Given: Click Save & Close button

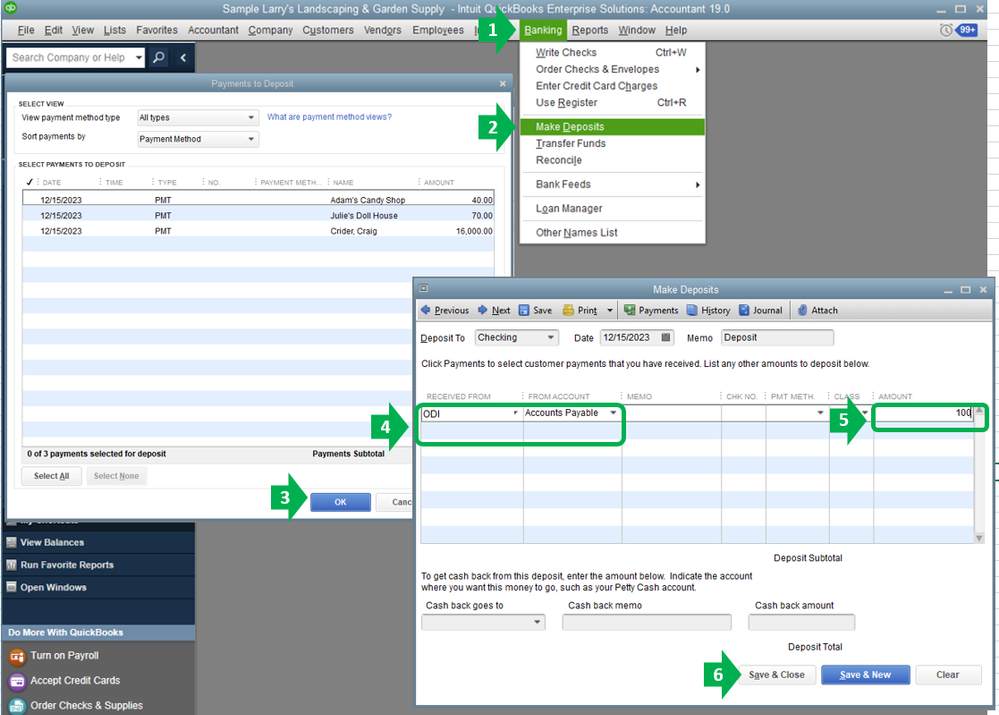Looking at the screenshot, I should [776, 675].
